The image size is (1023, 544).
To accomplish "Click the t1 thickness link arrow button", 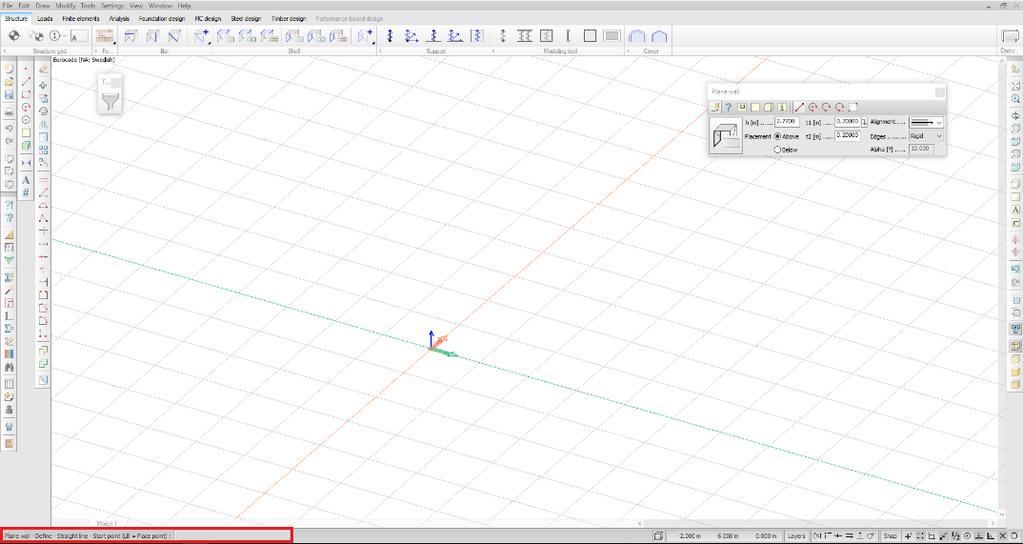I will 864,122.
